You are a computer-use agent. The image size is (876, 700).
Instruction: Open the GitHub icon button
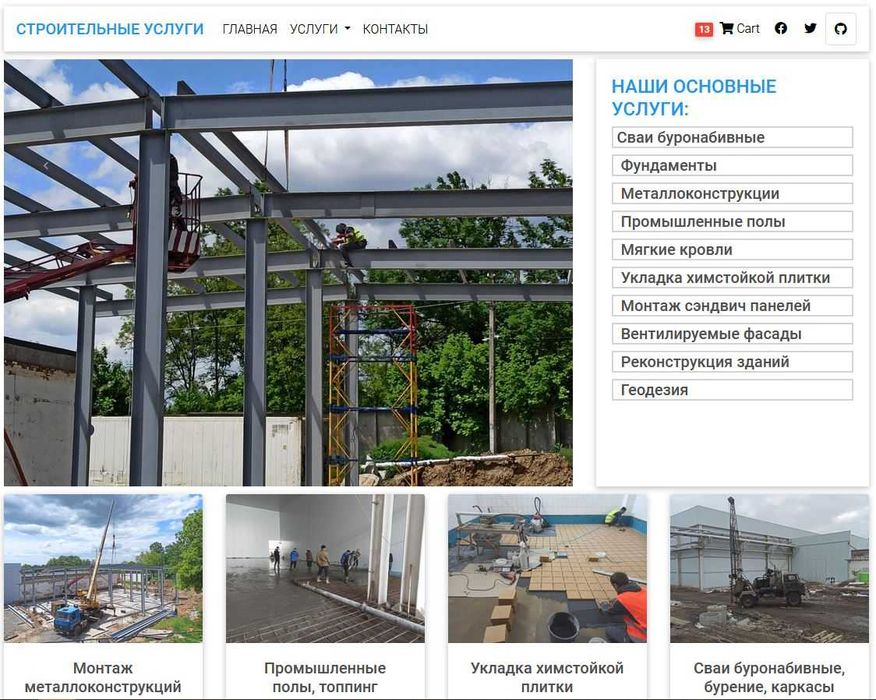pyautogui.click(x=840, y=28)
